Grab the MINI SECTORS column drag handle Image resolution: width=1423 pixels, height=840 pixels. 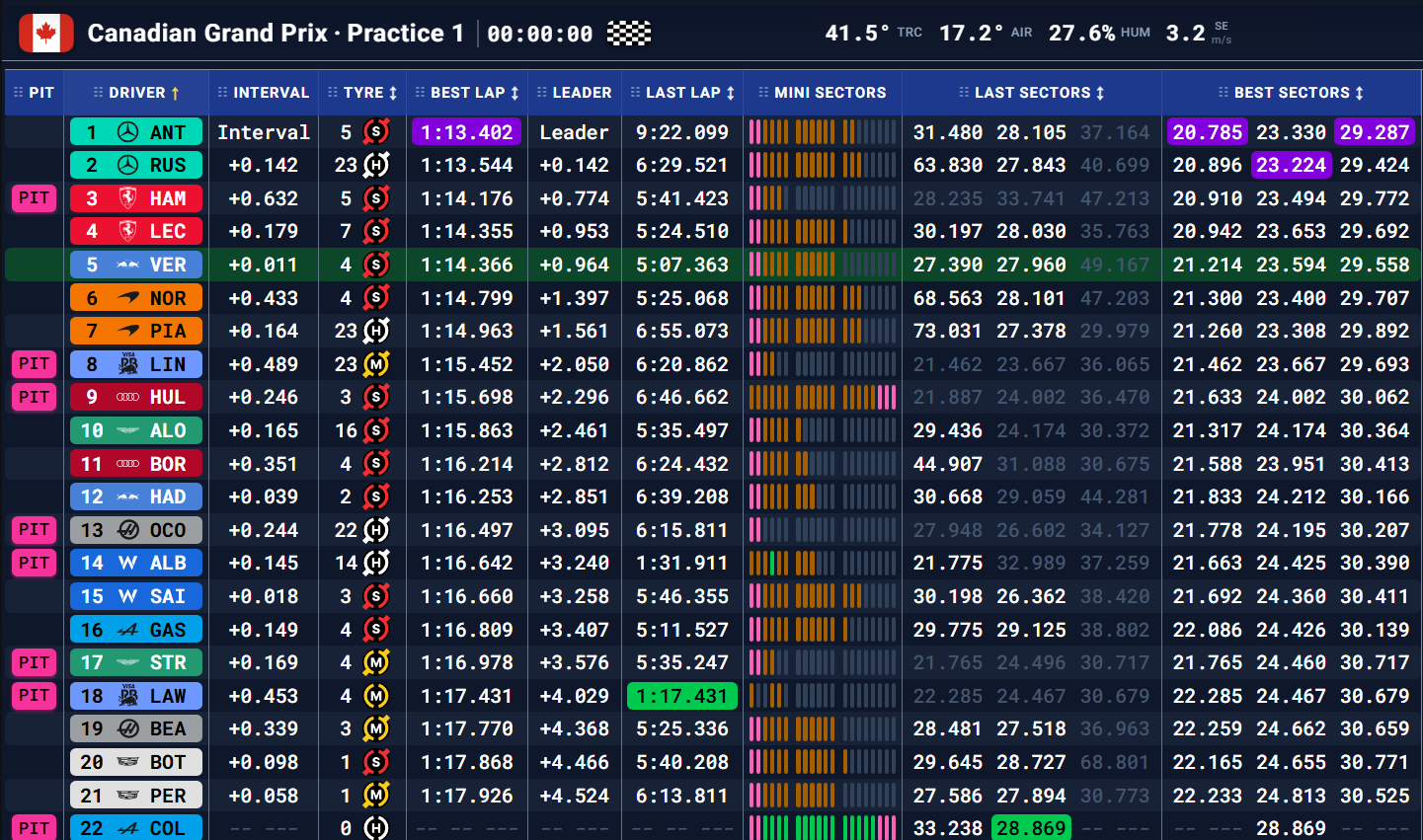point(763,93)
